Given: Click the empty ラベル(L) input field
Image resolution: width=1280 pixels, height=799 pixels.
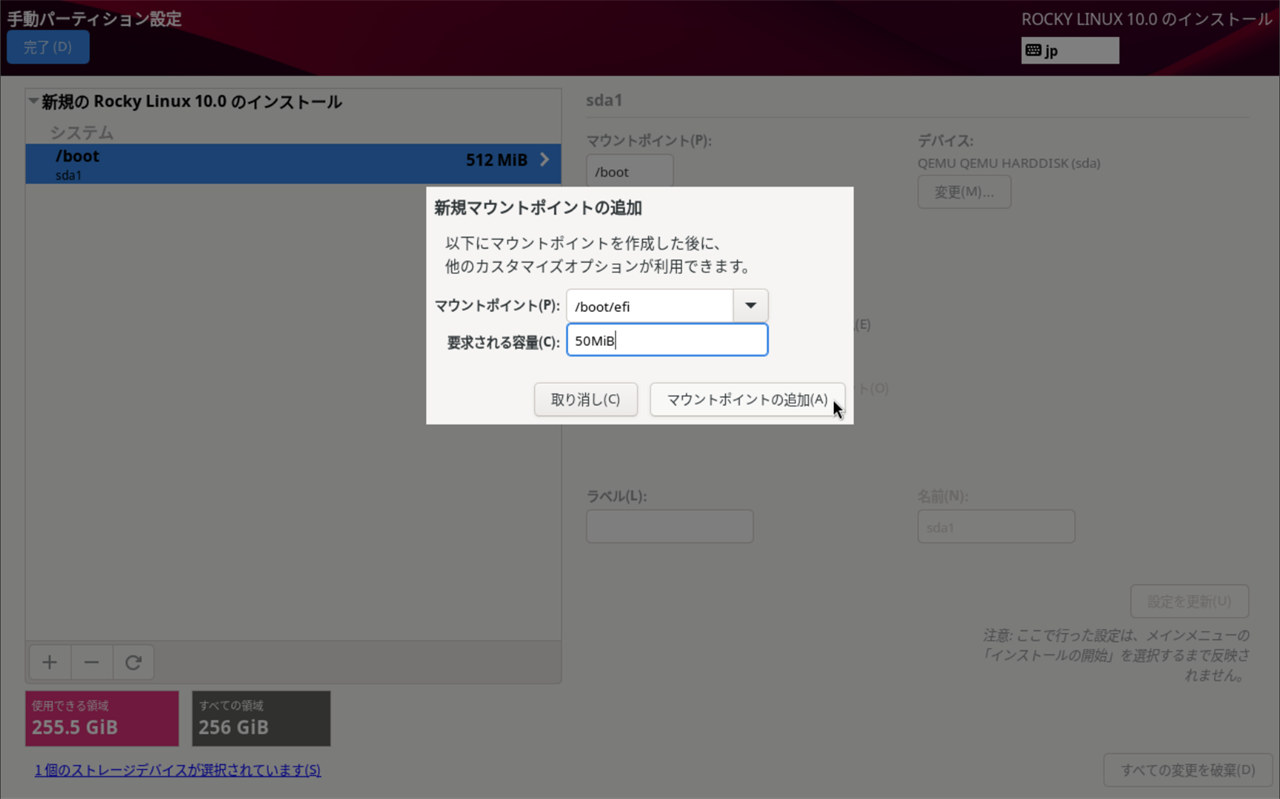Looking at the screenshot, I should [x=669, y=526].
